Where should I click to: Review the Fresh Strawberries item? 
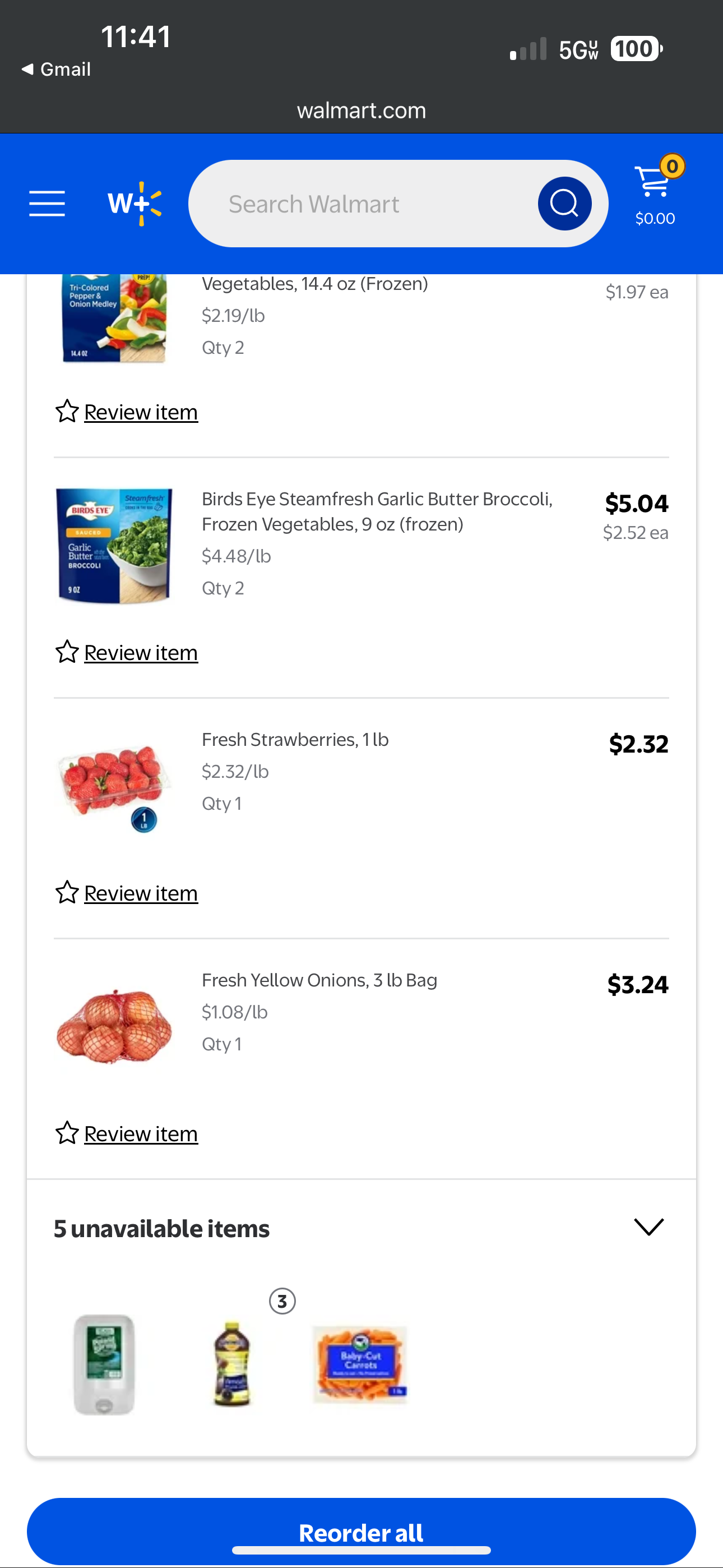click(141, 893)
